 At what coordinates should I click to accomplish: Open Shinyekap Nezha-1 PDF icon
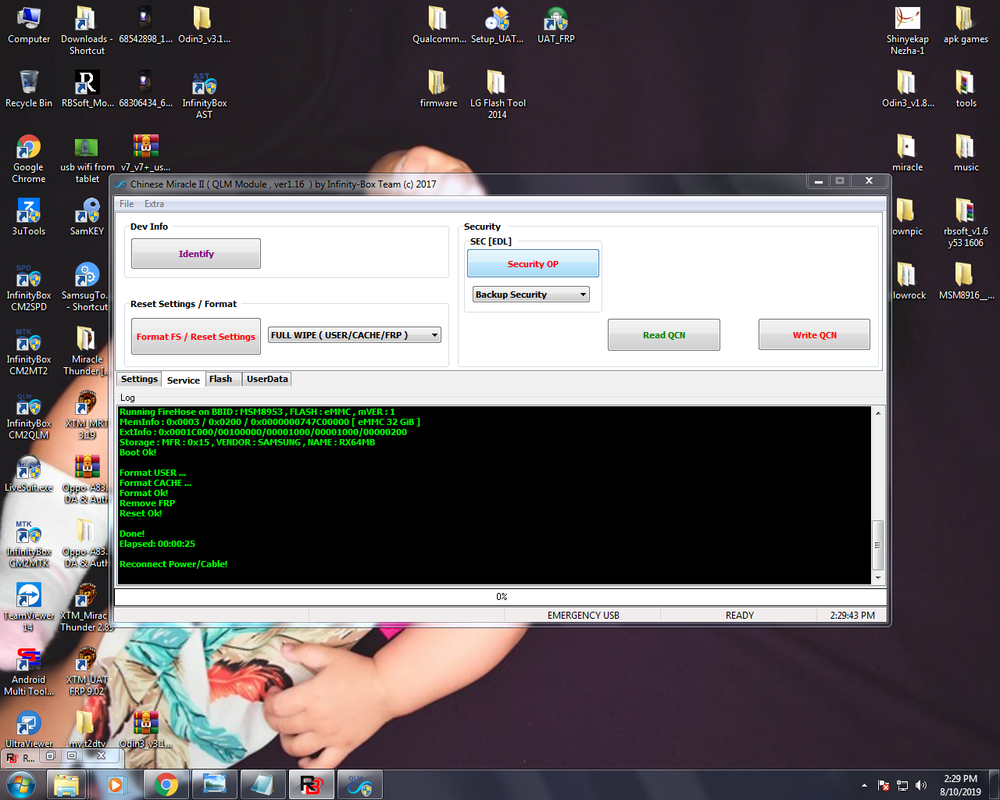click(907, 31)
